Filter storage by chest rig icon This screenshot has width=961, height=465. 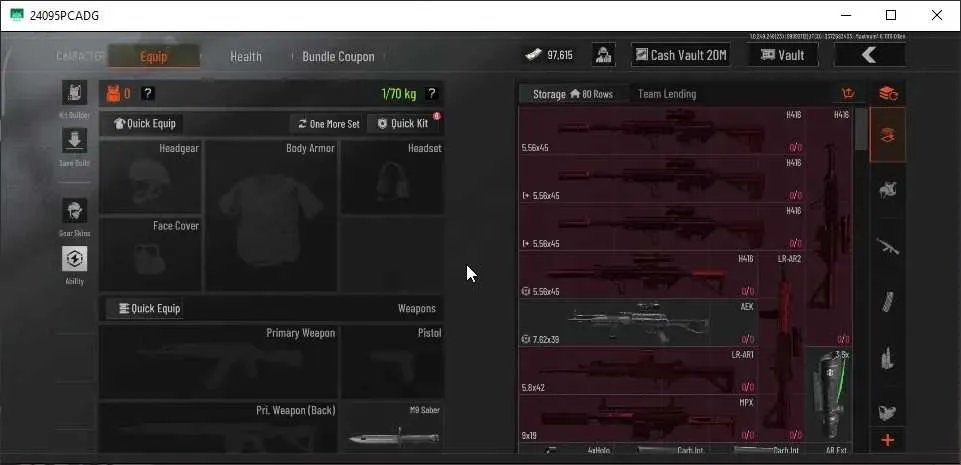click(x=887, y=412)
